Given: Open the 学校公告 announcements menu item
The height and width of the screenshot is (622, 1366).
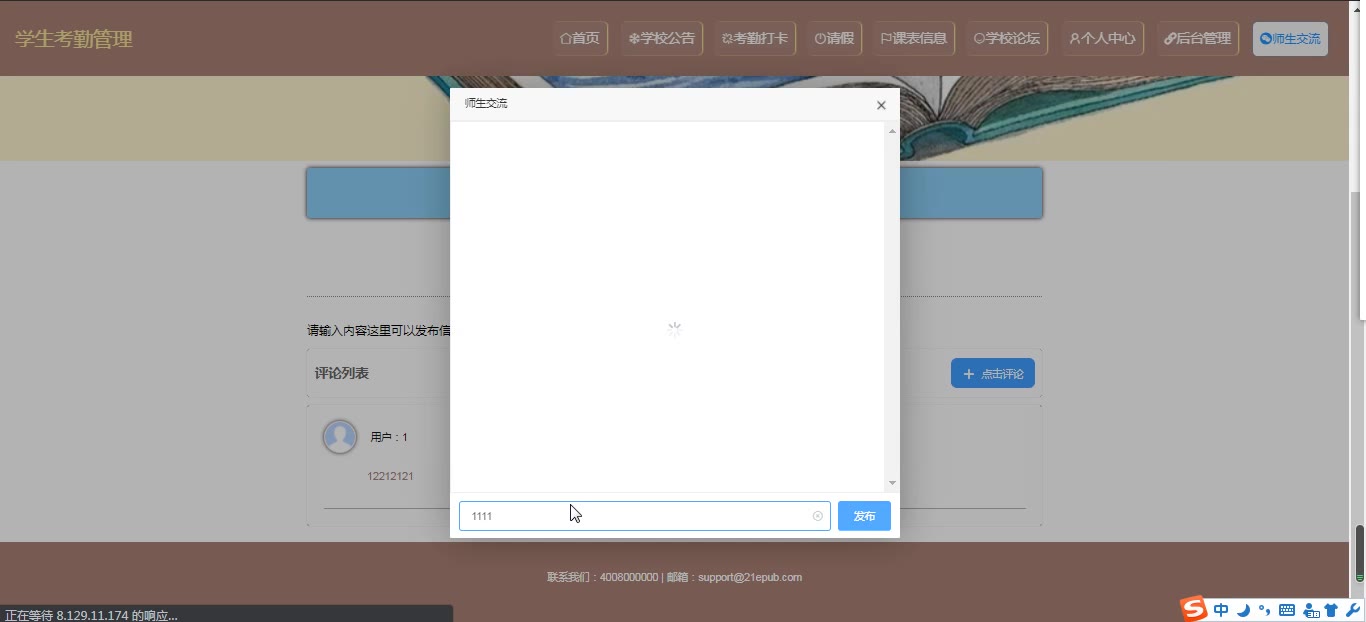Looking at the screenshot, I should pos(662,39).
